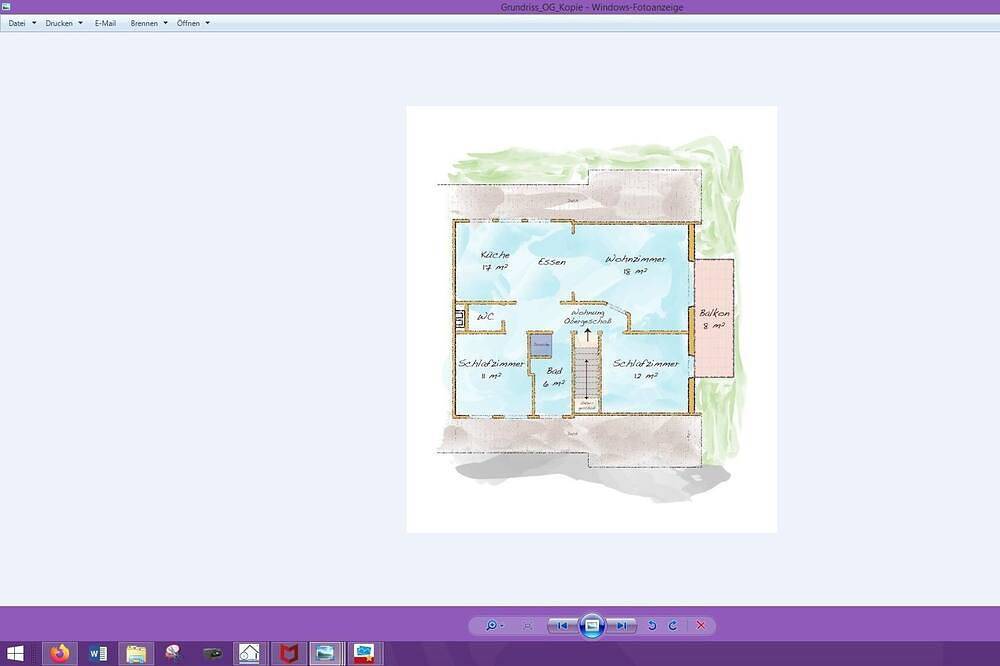
Task: Skip to the next image
Action: (622, 626)
